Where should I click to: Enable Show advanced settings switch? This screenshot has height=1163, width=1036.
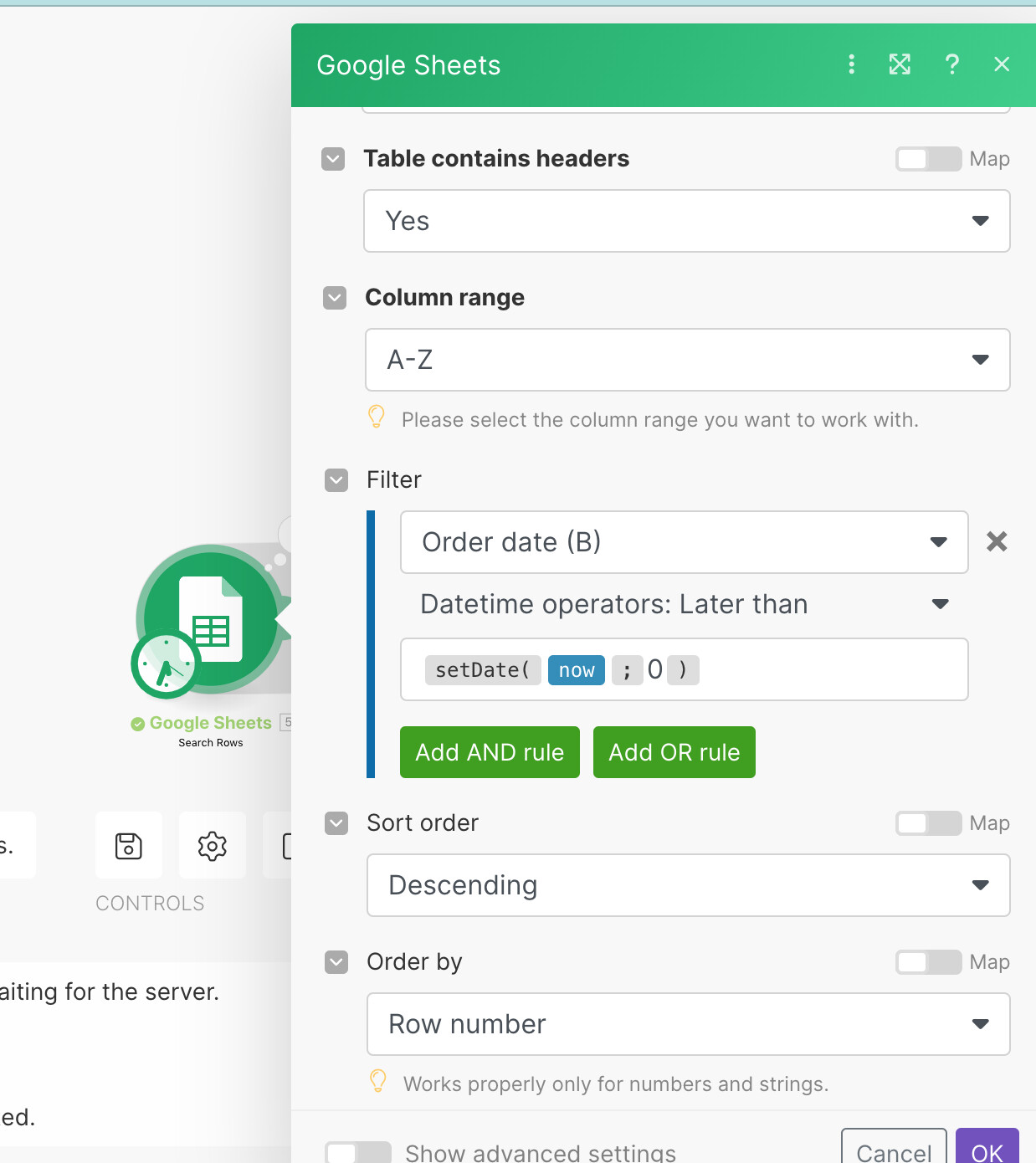pos(358,1153)
